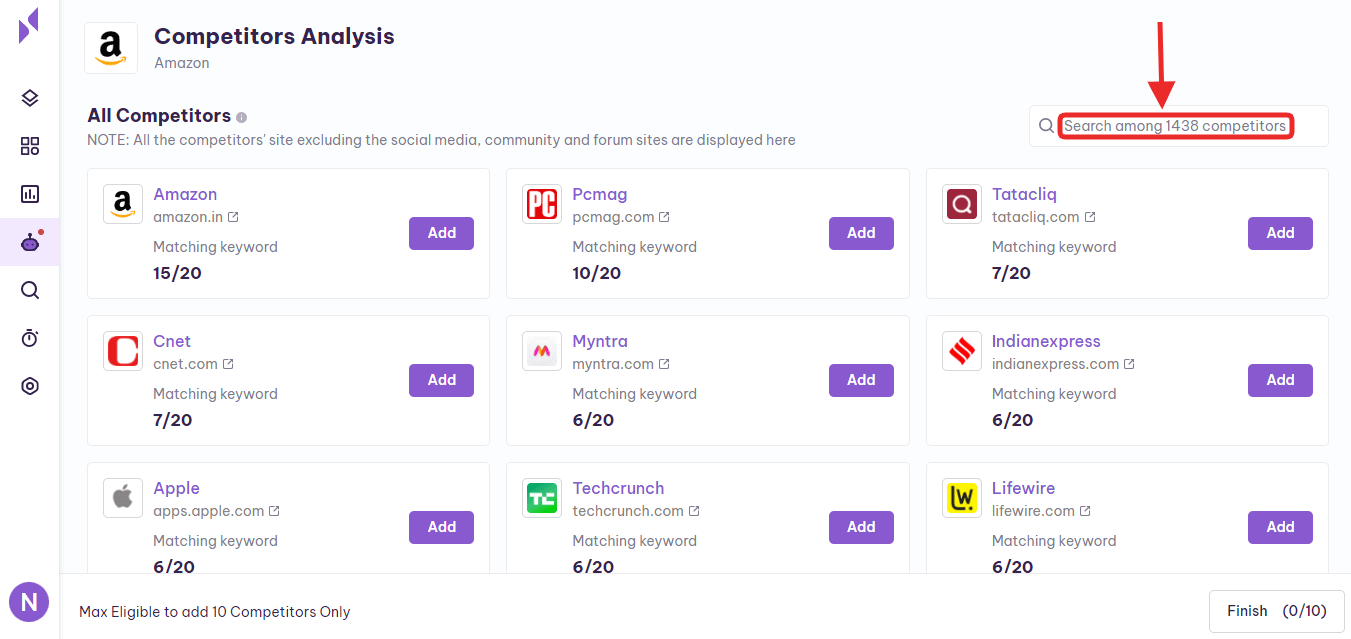1351x639 pixels.
Task: Click the Finish button
Action: 1276,611
